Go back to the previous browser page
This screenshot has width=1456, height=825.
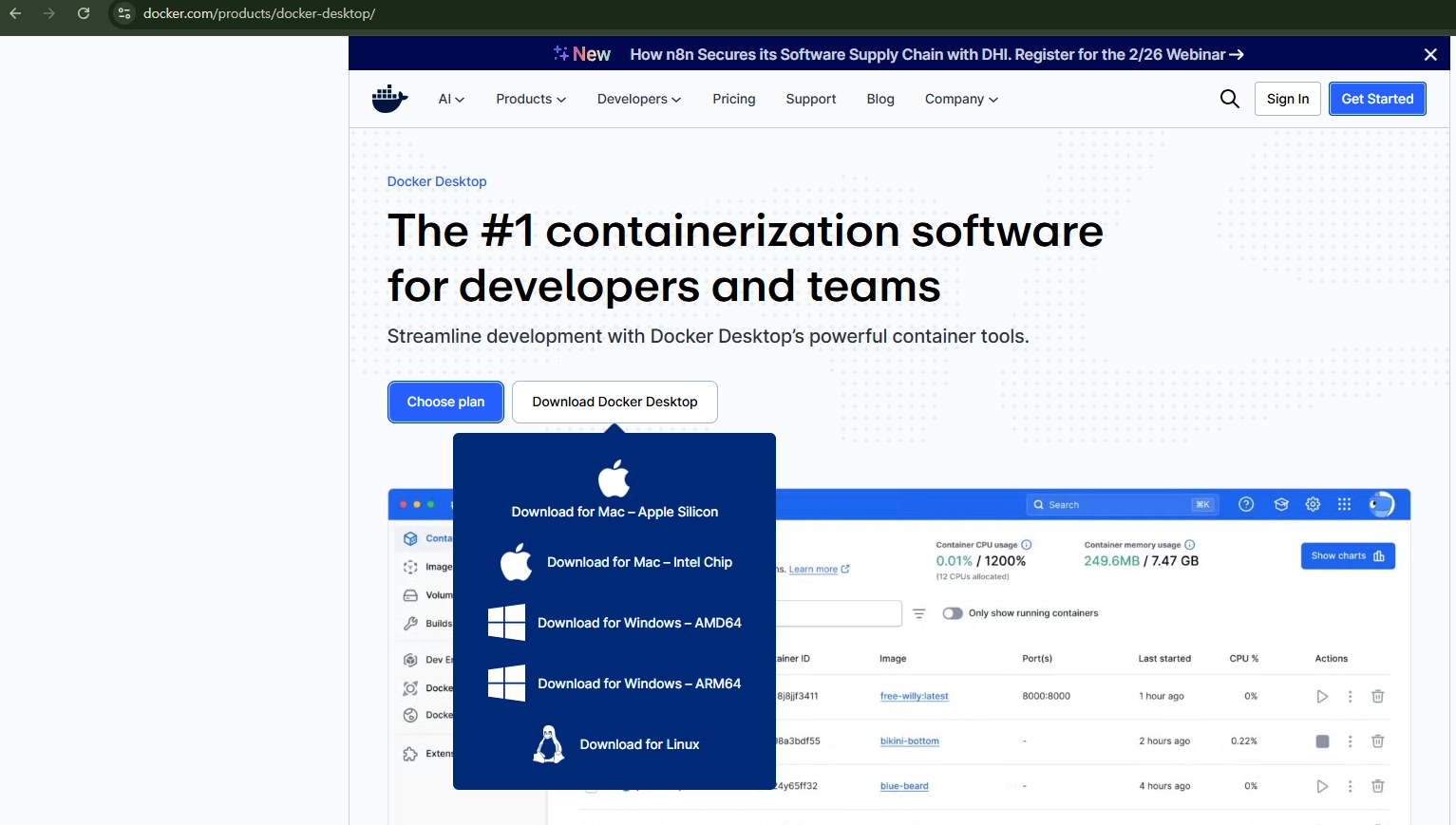[x=15, y=13]
